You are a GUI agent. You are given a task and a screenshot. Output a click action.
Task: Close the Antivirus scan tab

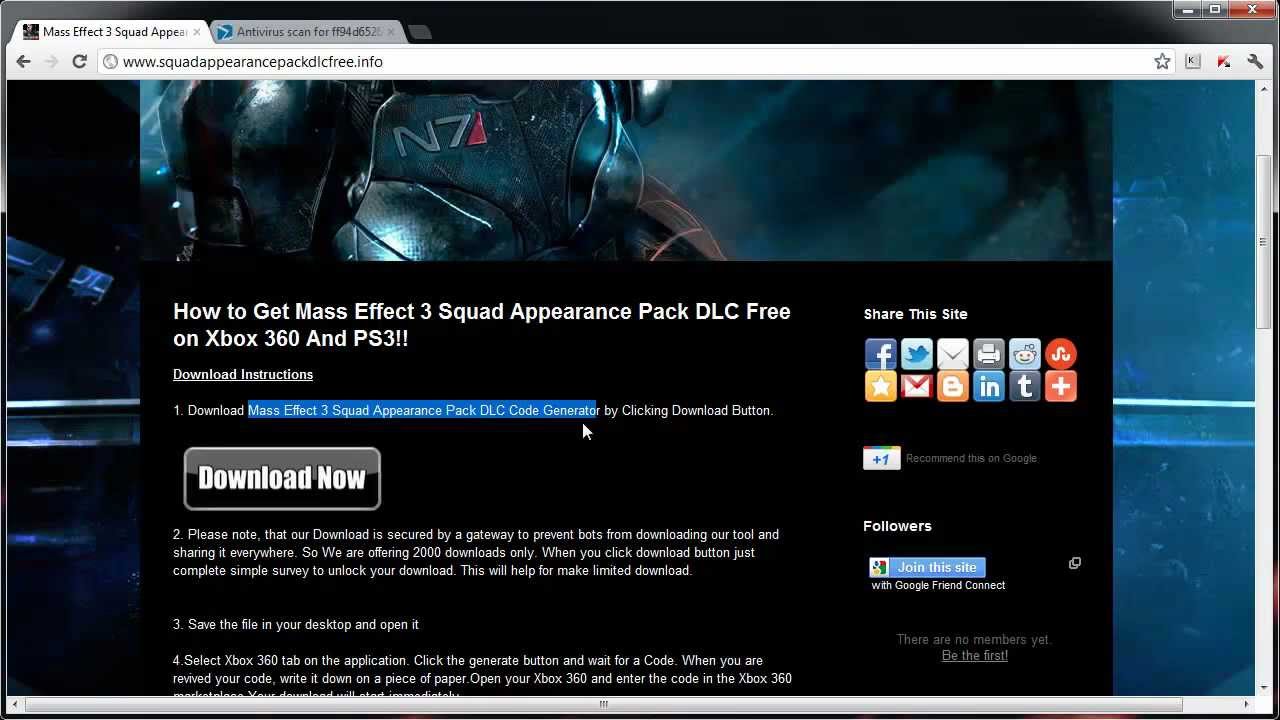click(390, 32)
